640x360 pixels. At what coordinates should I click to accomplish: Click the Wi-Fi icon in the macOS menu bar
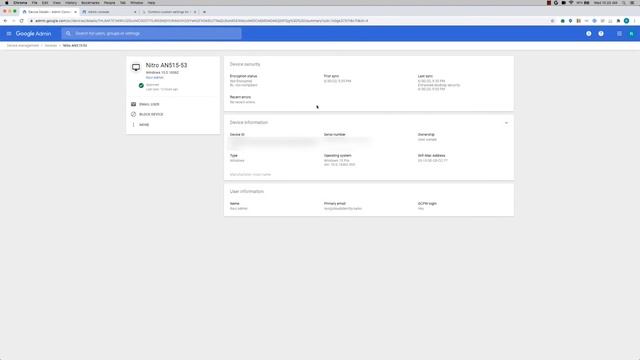click(571, 2)
